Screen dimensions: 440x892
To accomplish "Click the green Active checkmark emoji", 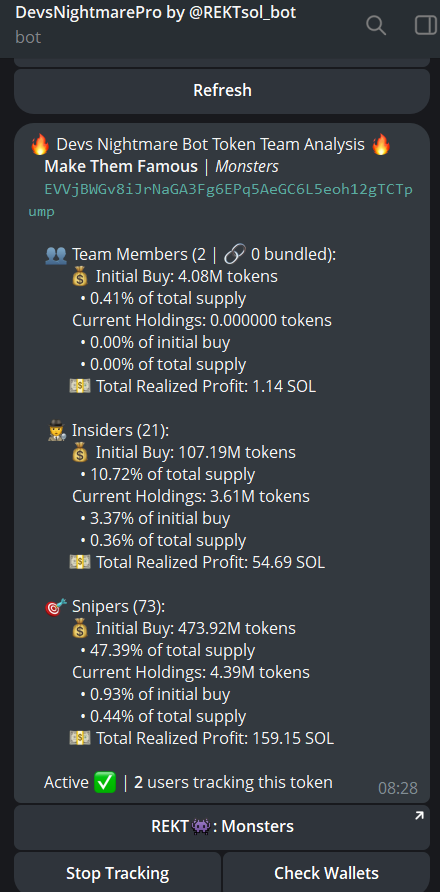I will [105, 782].
